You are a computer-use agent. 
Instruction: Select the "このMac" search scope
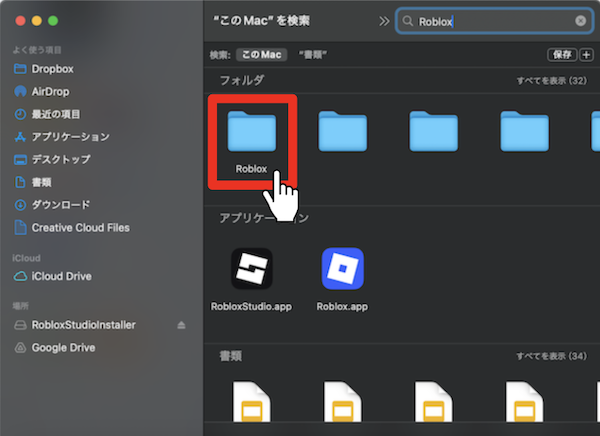click(261, 54)
